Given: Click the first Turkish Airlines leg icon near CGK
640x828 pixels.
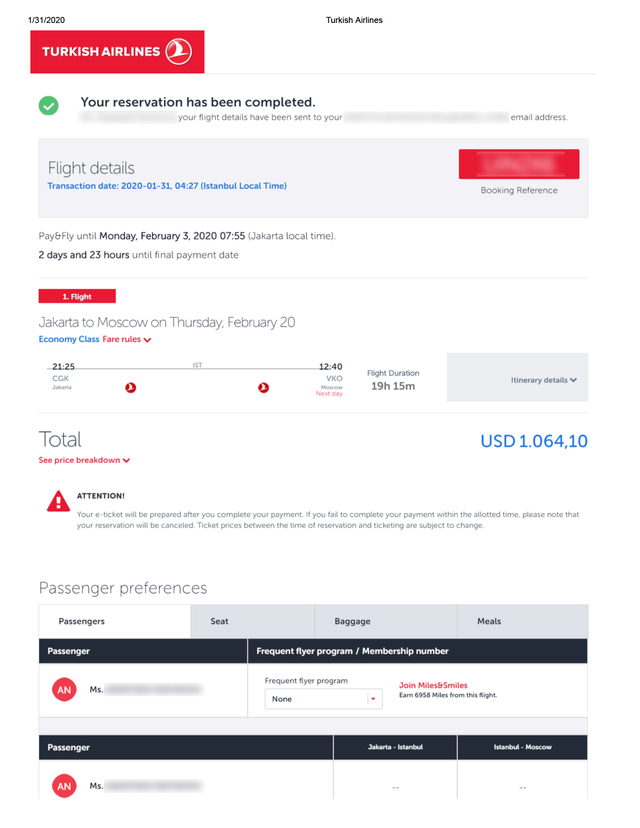Looking at the screenshot, I should coord(130,388).
